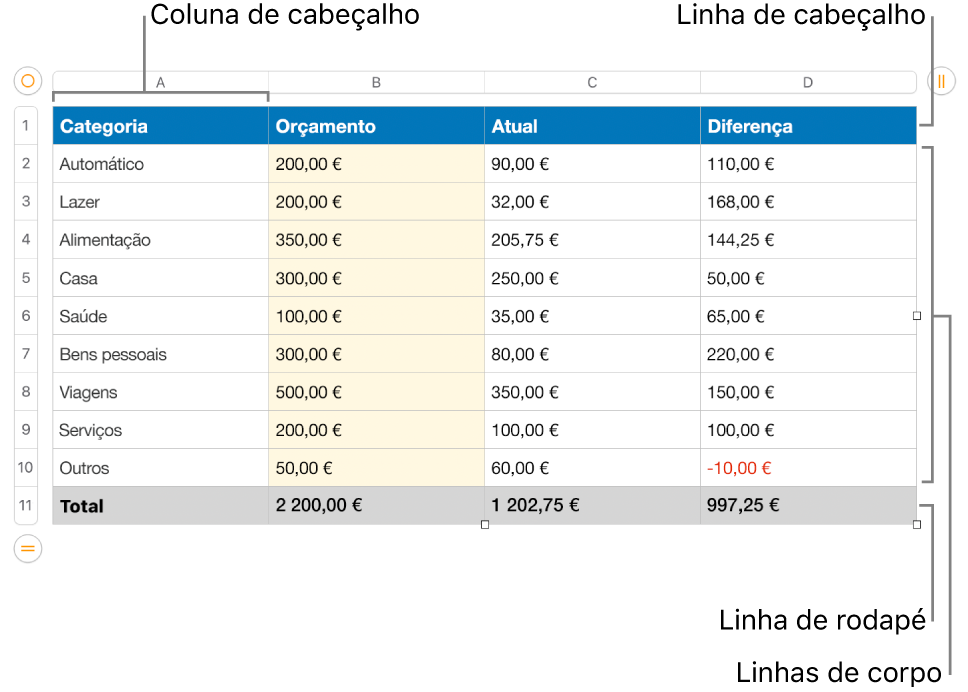This screenshot has height=692, width=968.
Task: Select the Viagens budget cell 500,00 €
Action: pos(377,392)
